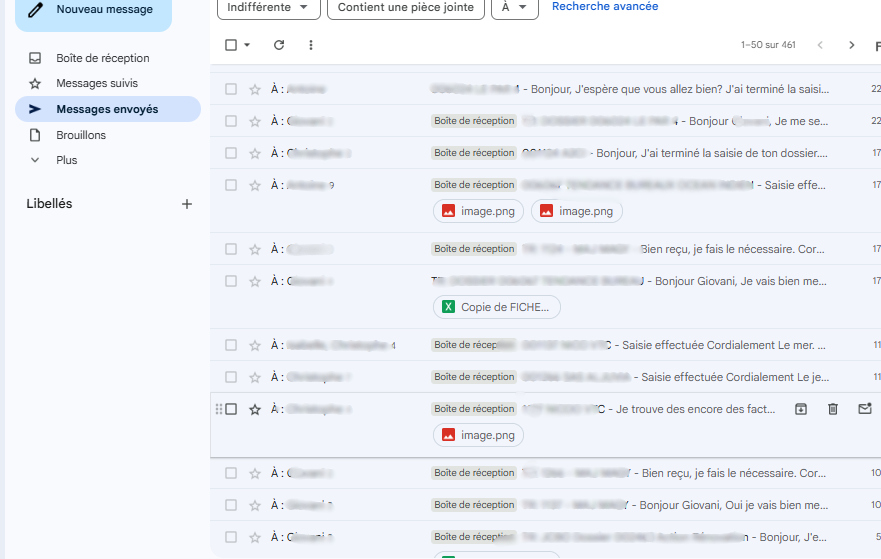881x559 pixels.
Task: Check message 'Bonjour Giovani, Je vais bien me...'
Action: (231, 281)
